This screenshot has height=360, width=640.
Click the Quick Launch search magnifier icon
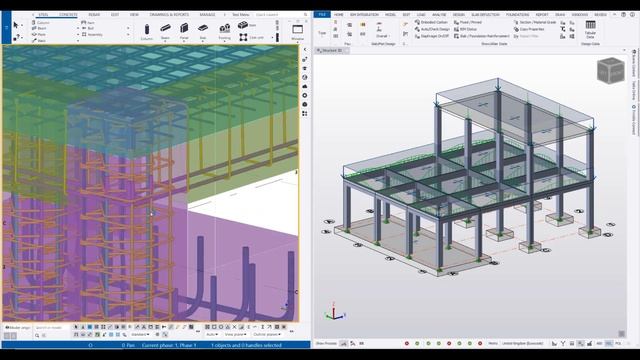pyautogui.click(x=305, y=15)
